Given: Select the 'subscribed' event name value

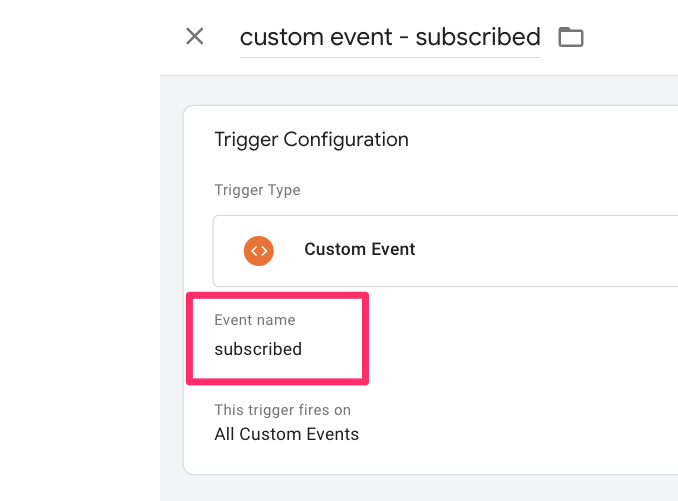Looking at the screenshot, I should [x=258, y=349].
